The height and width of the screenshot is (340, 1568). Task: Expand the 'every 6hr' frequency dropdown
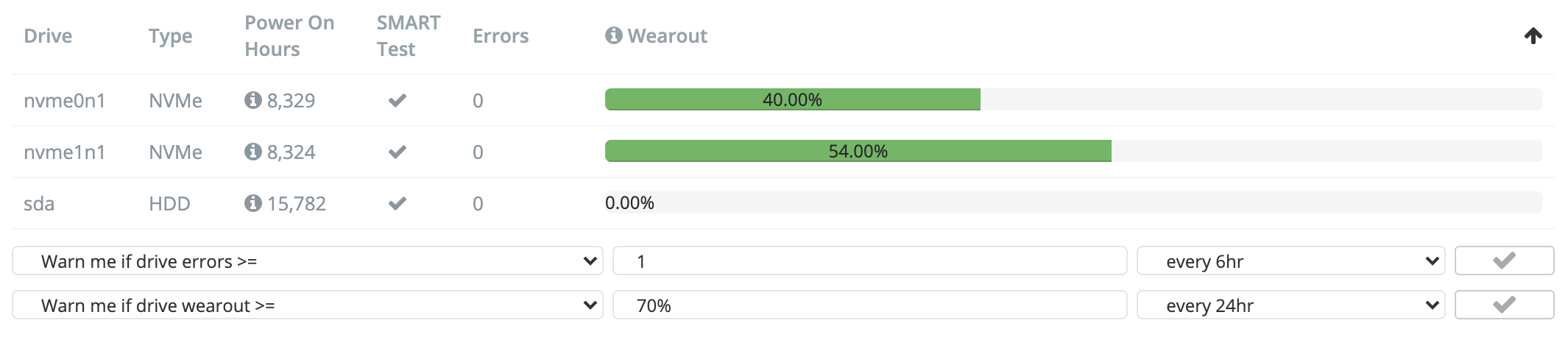click(x=1290, y=261)
